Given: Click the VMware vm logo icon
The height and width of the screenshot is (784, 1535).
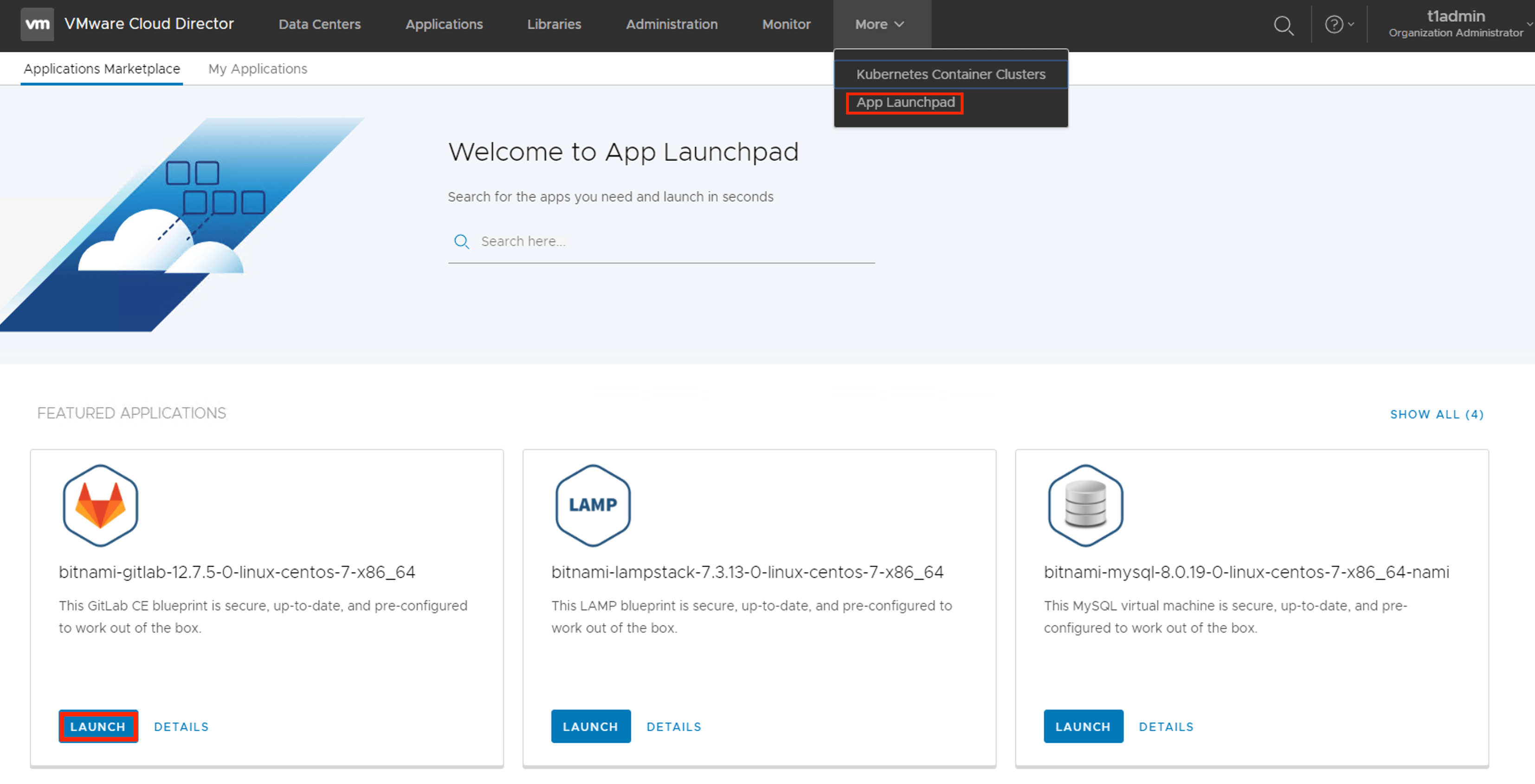Looking at the screenshot, I should (37, 24).
